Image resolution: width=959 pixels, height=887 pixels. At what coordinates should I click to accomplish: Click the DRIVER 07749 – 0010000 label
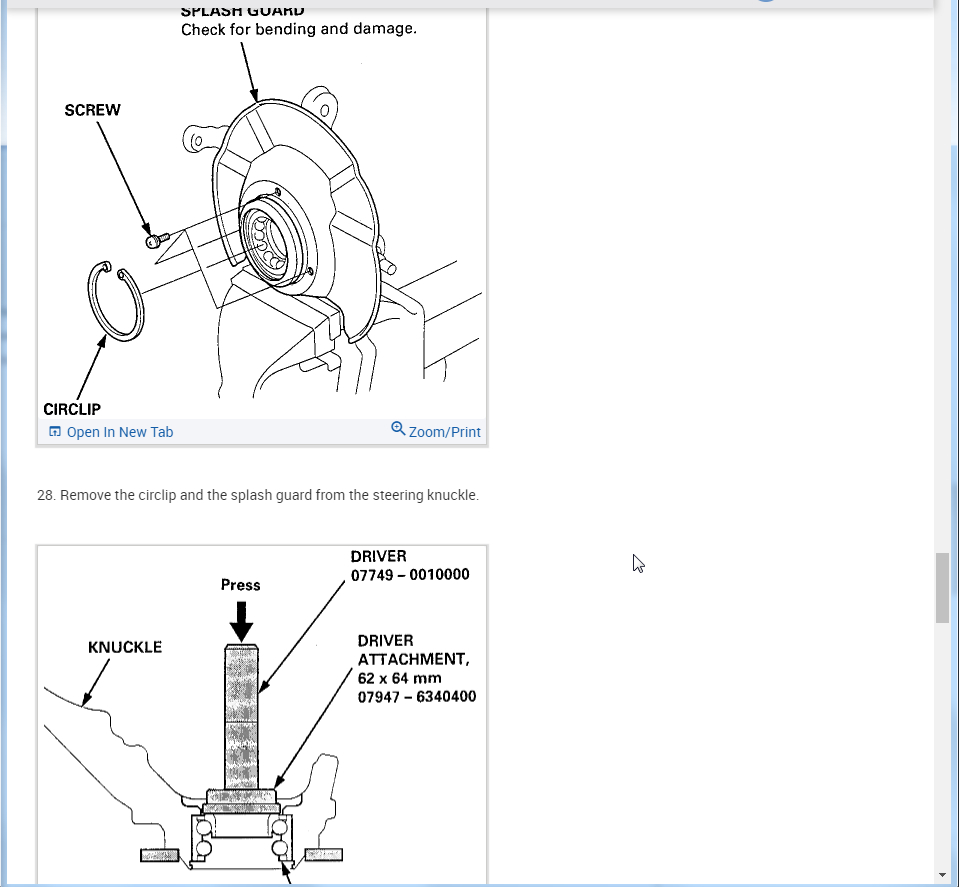410,565
